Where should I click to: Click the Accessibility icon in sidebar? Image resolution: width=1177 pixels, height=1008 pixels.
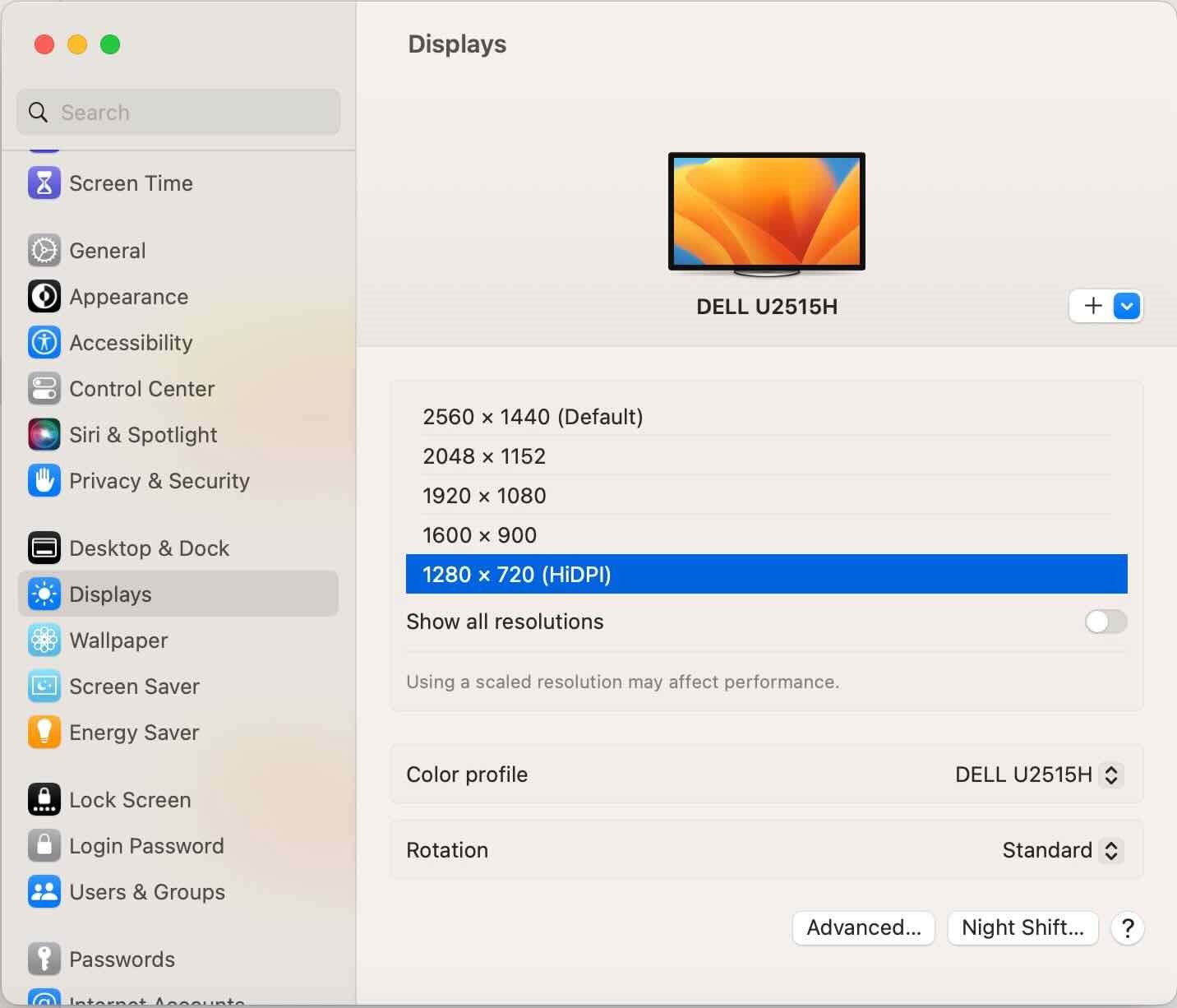44,343
